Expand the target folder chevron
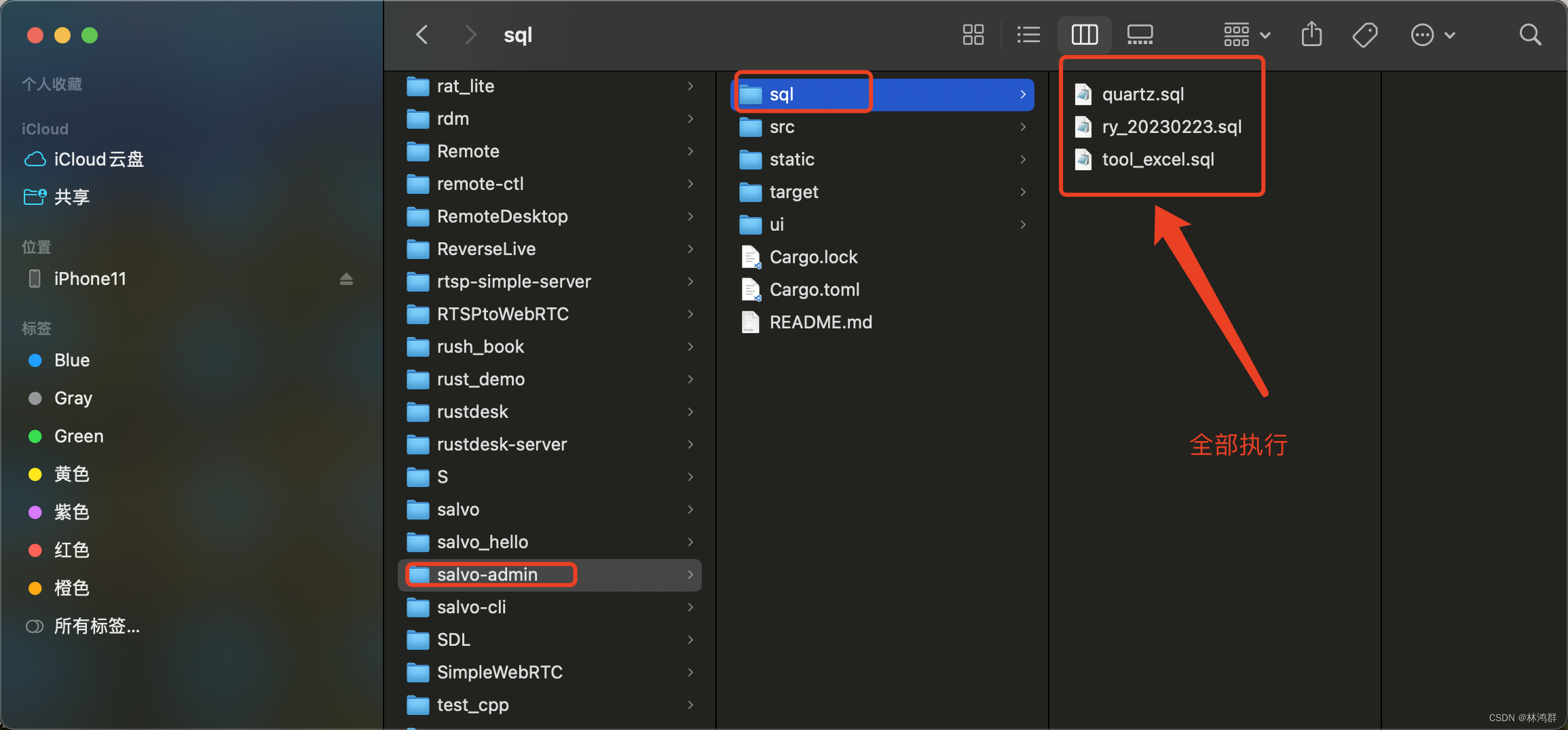 (x=1023, y=192)
